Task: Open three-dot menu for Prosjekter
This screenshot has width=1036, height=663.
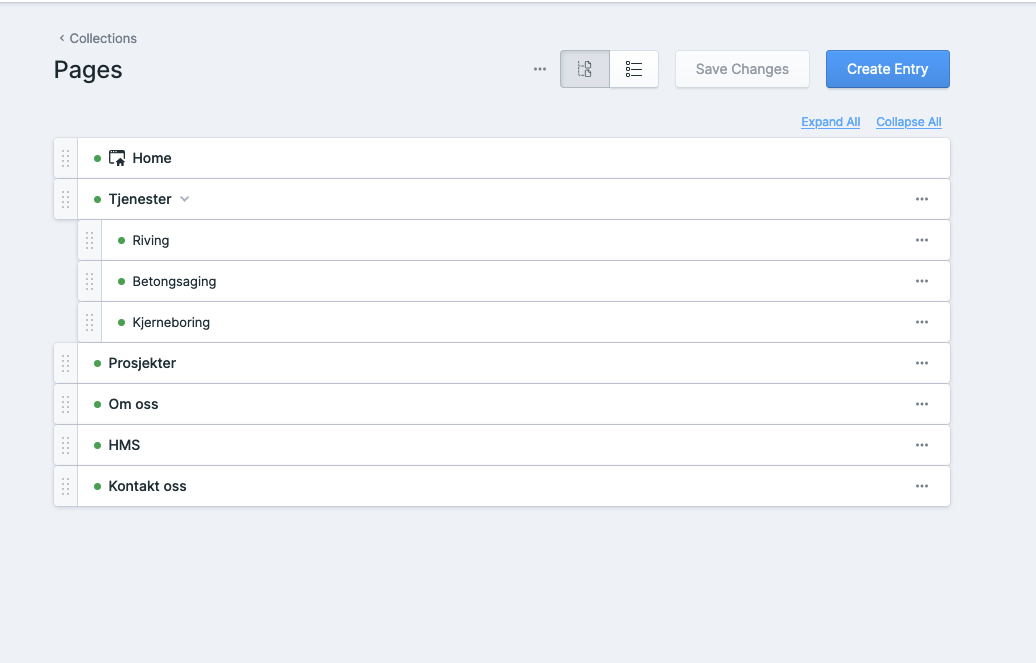Action: 921,363
